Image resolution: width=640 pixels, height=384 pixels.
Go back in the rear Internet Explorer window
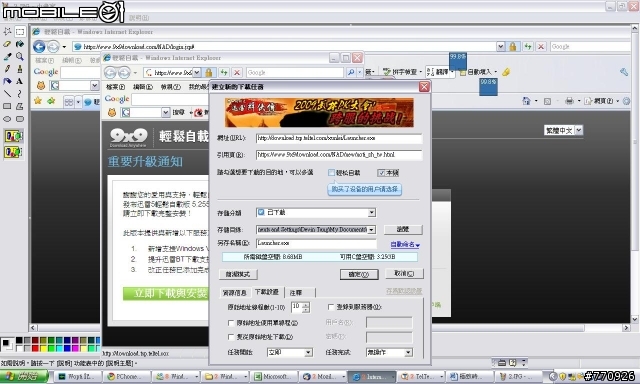tap(39, 47)
